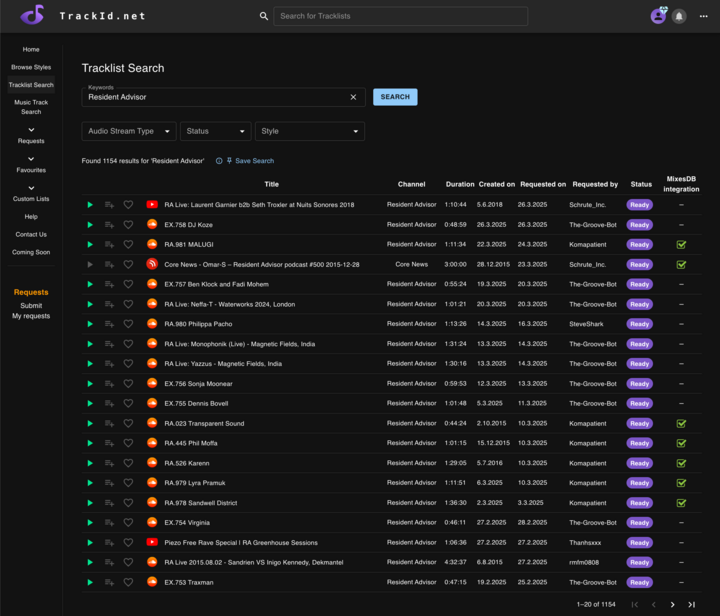Play EX.758 DJ Koze tracklist
This screenshot has height=616, width=720.
coord(90,224)
